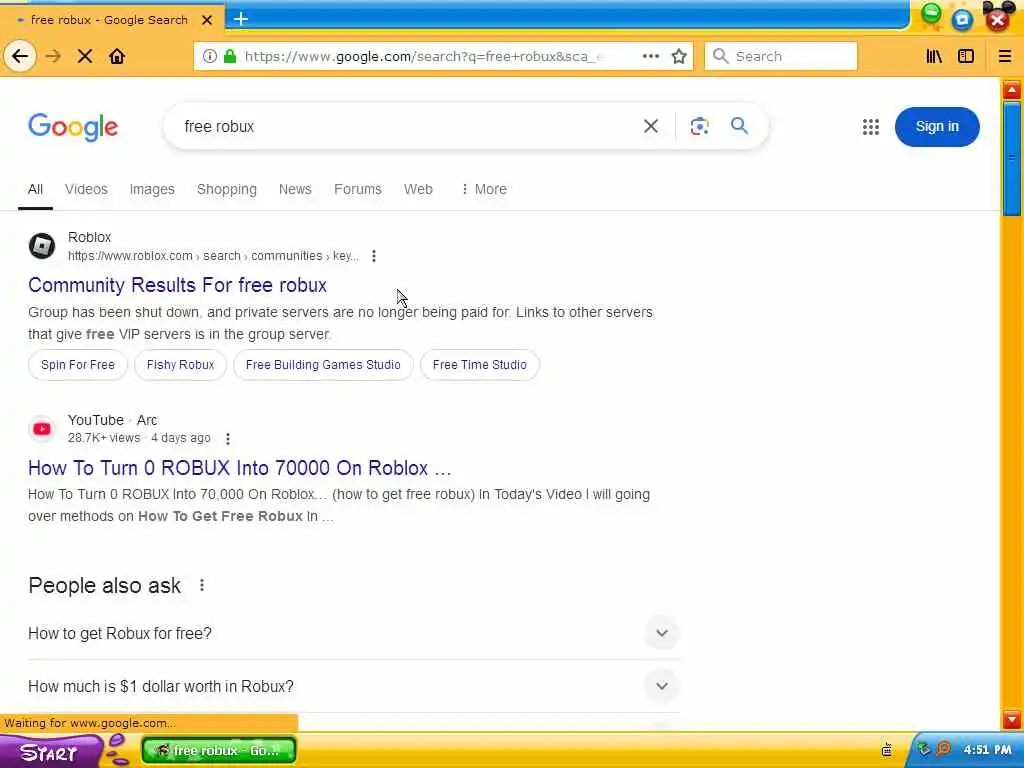This screenshot has width=1024, height=768.
Task: Open the three-dot options for YouTube result
Action: tap(228, 439)
